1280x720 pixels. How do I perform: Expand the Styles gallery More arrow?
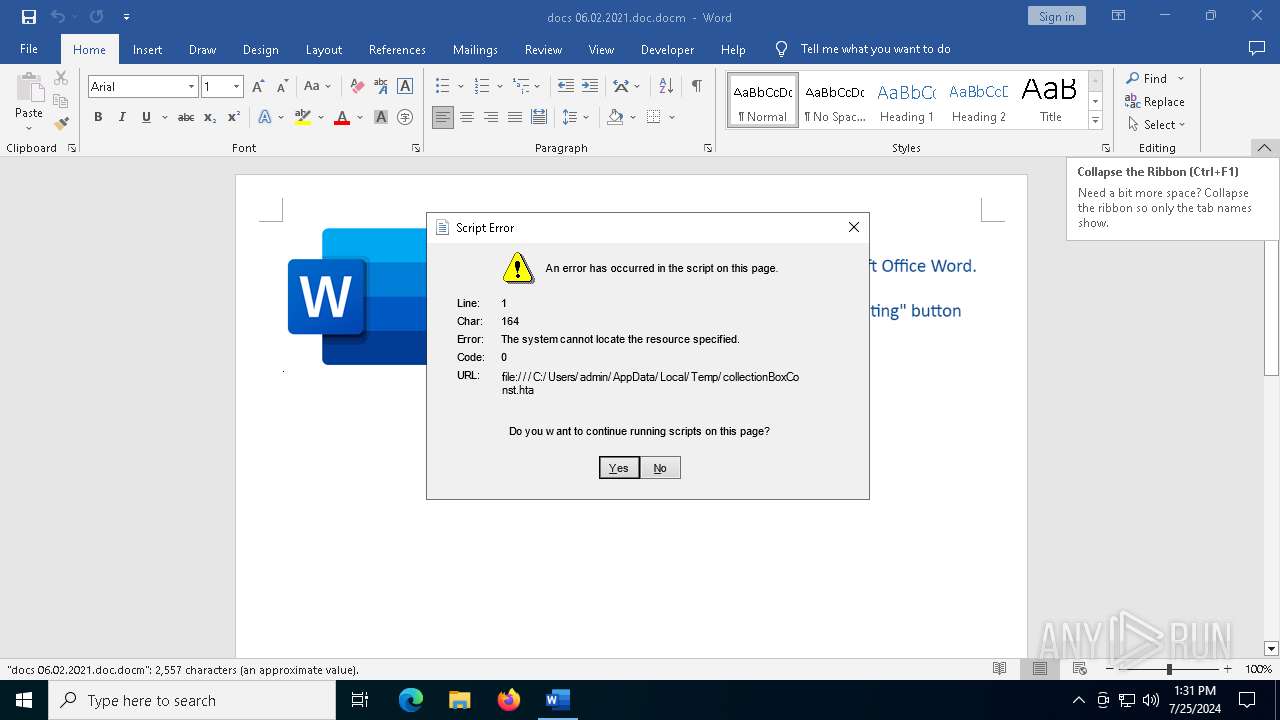[1095, 122]
